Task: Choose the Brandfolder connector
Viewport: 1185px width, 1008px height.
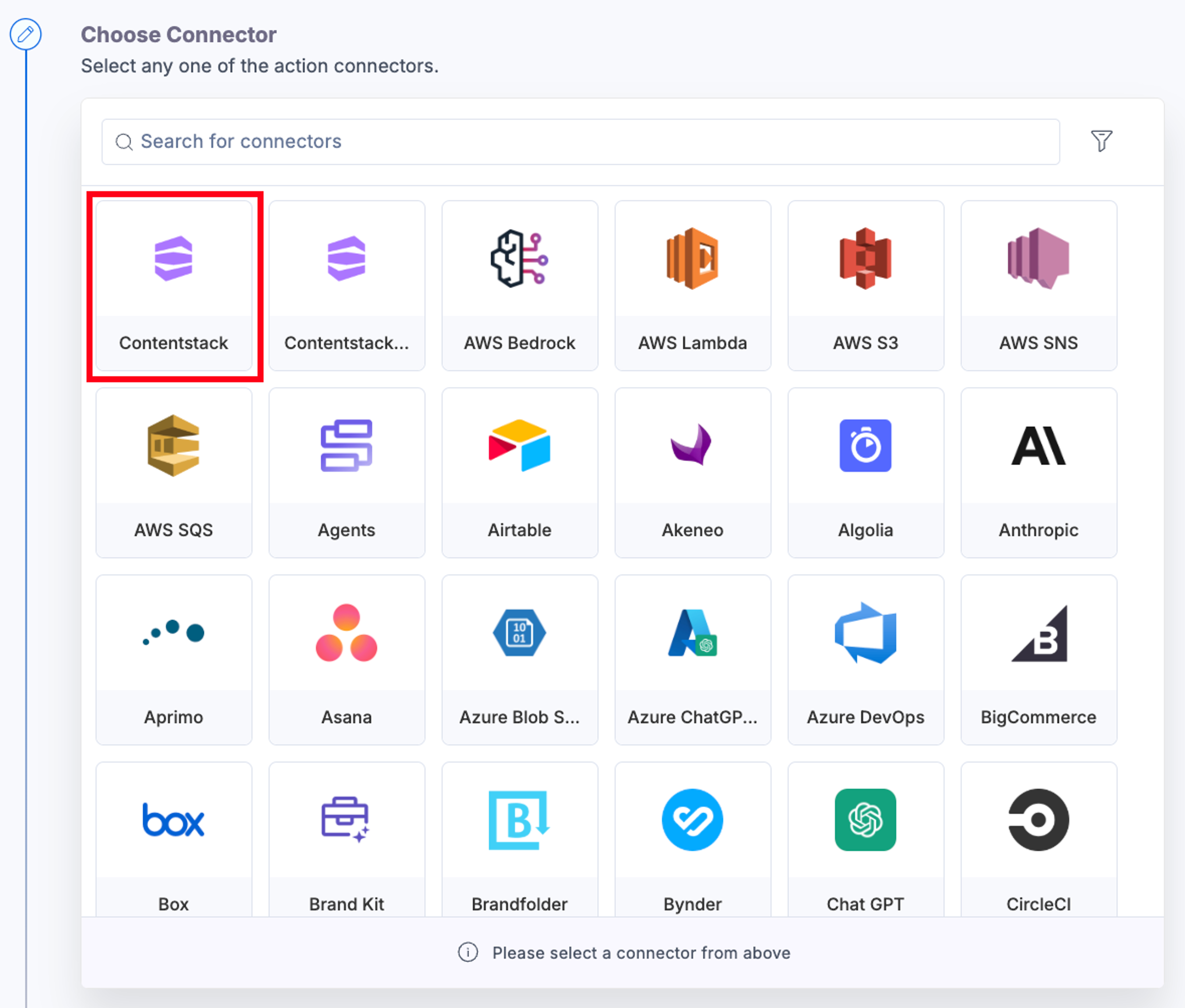Action: (x=520, y=839)
